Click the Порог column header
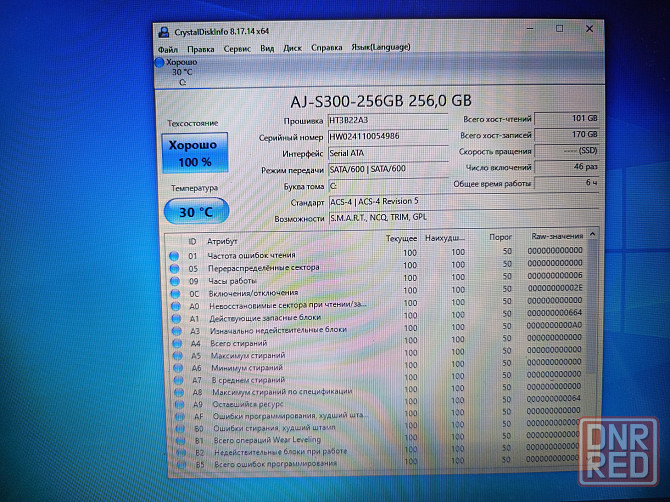This screenshot has height=502, width=670. click(x=500, y=237)
